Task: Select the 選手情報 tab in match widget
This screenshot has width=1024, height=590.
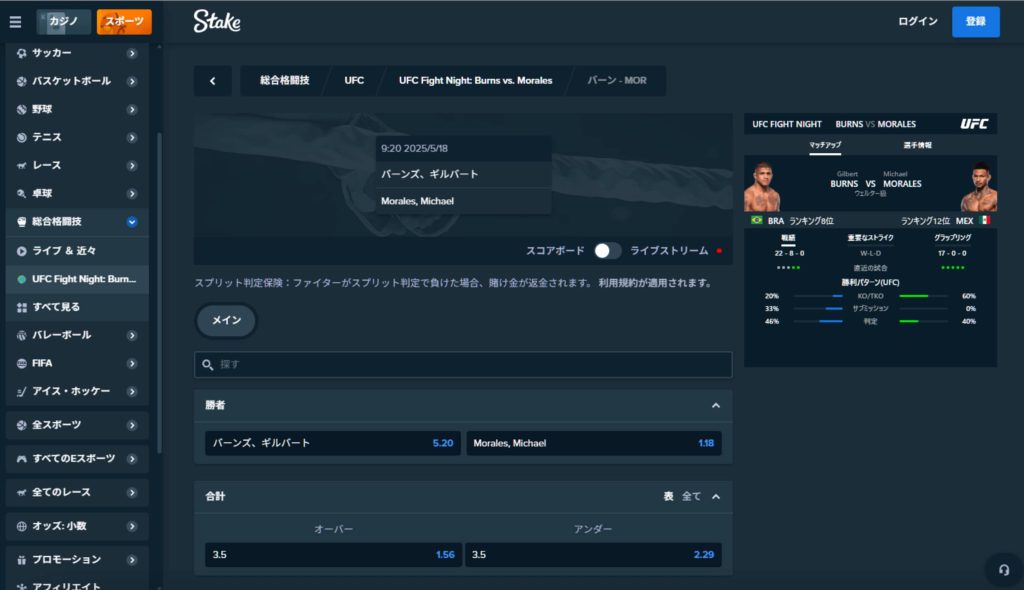Action: pos(918,145)
